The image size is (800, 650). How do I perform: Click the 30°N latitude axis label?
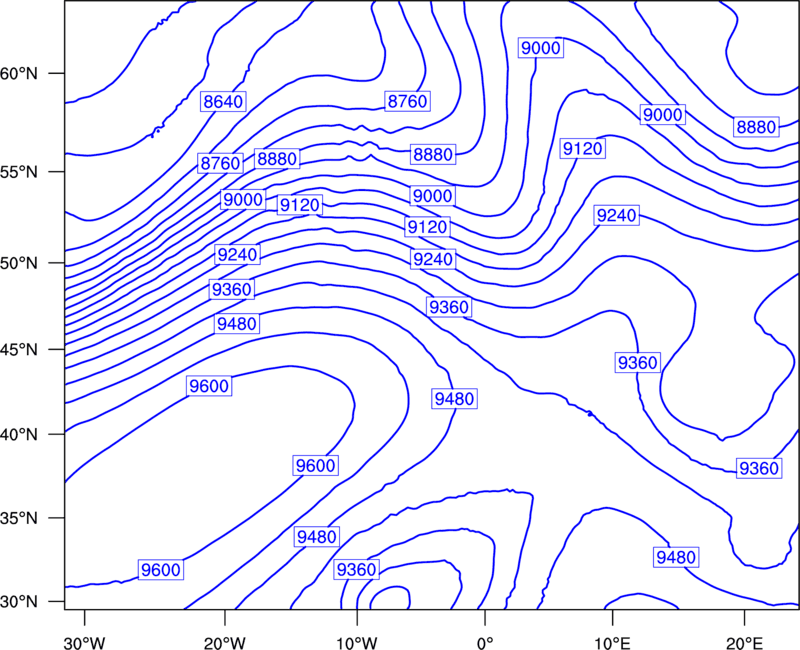coord(19,602)
